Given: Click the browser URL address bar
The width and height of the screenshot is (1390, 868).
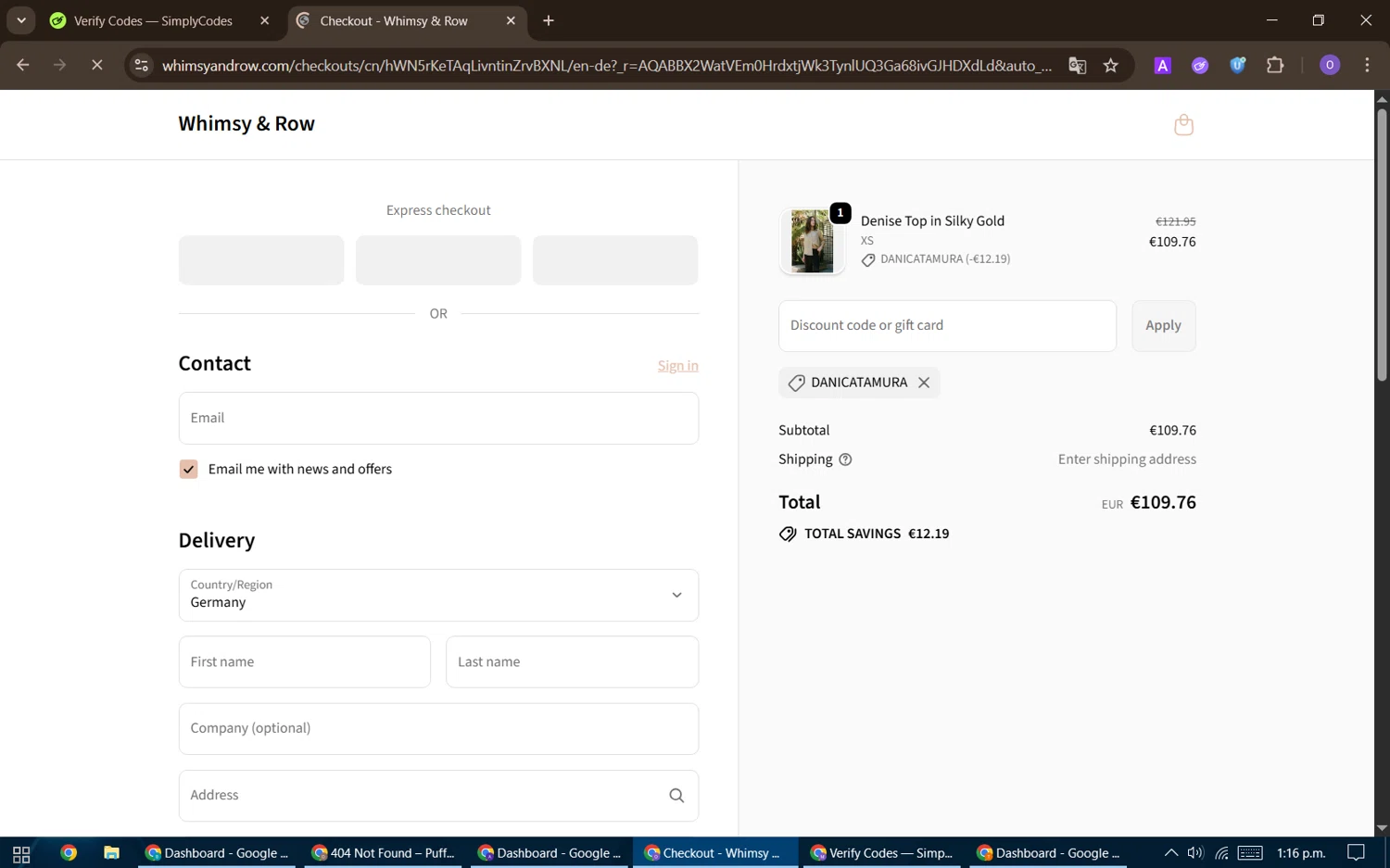Looking at the screenshot, I should (607, 66).
